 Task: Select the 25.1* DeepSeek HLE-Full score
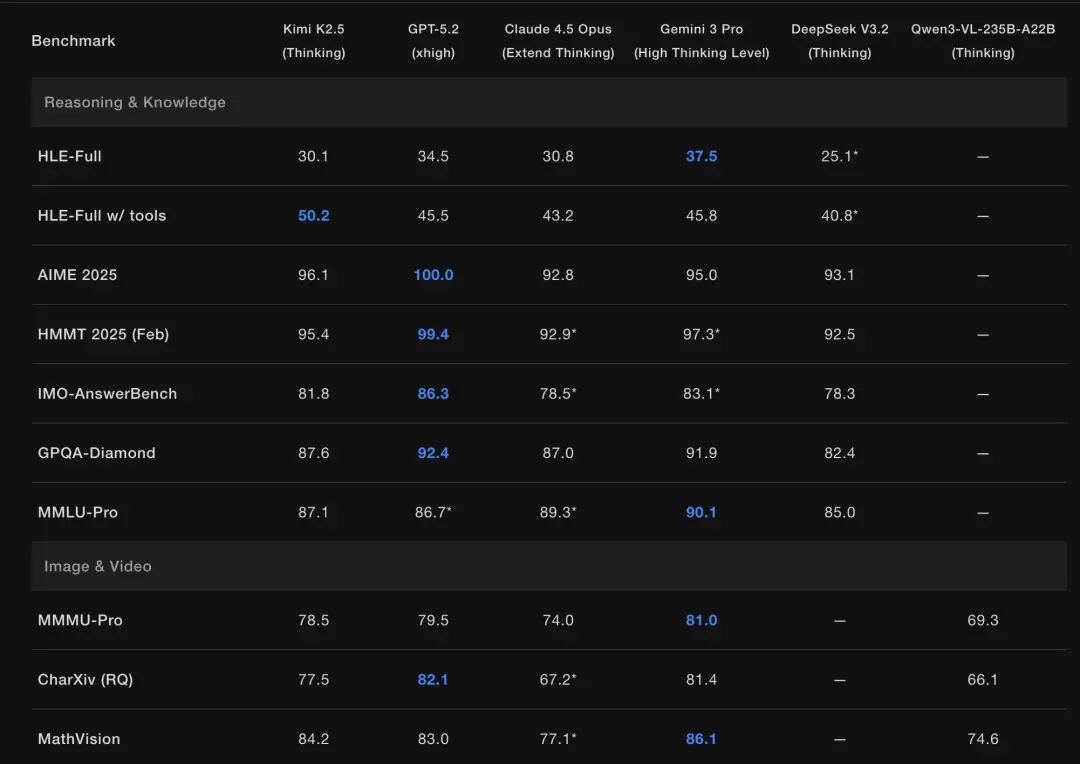pyautogui.click(x=840, y=156)
